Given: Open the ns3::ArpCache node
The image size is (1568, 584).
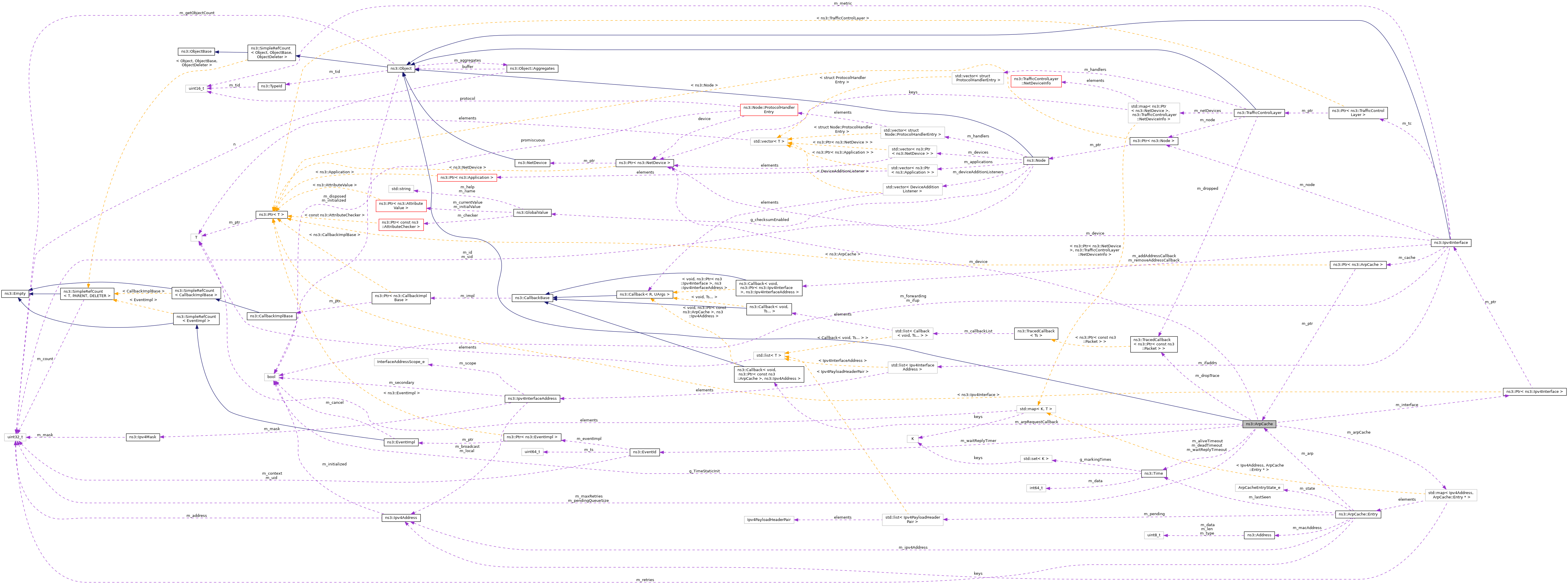Looking at the screenshot, I should point(1259,424).
